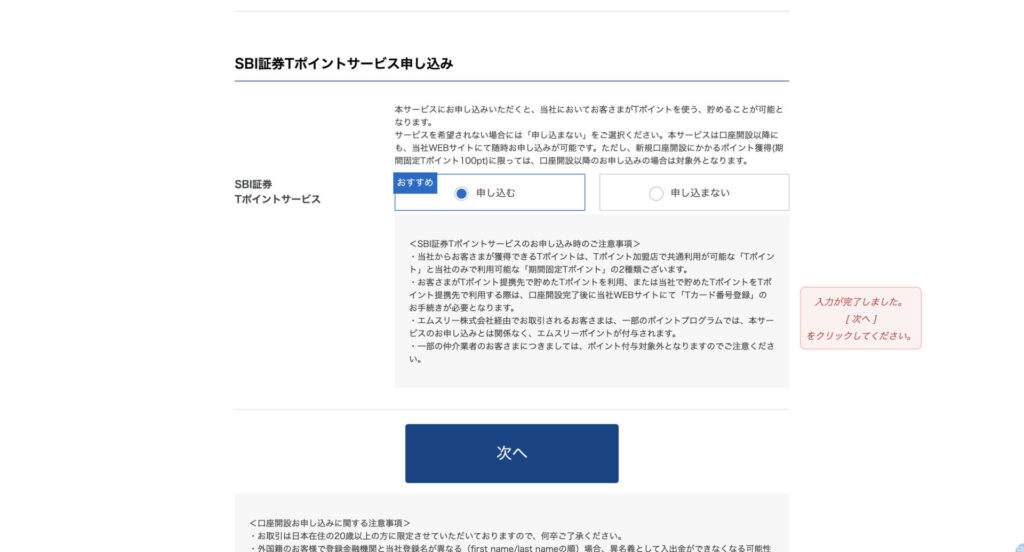Screen dimensions: 1024x552
Task: Click the paragraph starting 本サービスにお申し込みいただくと
Action: click(589, 135)
